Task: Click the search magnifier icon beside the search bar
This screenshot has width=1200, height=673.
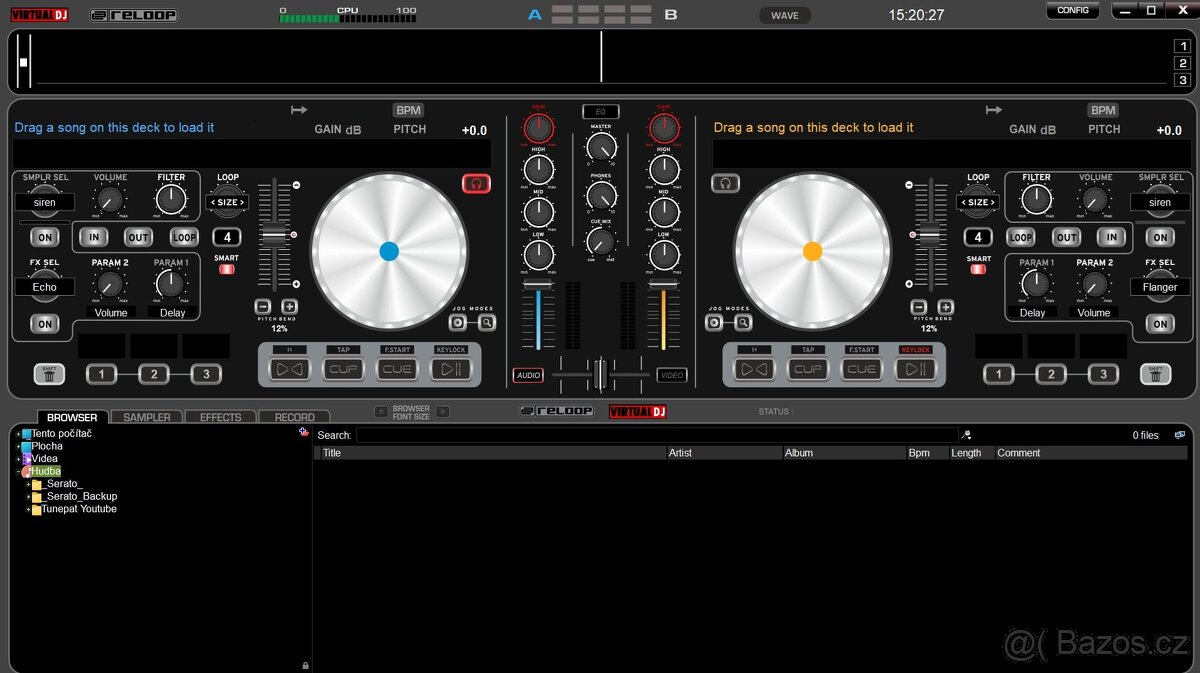Action: (x=967, y=434)
